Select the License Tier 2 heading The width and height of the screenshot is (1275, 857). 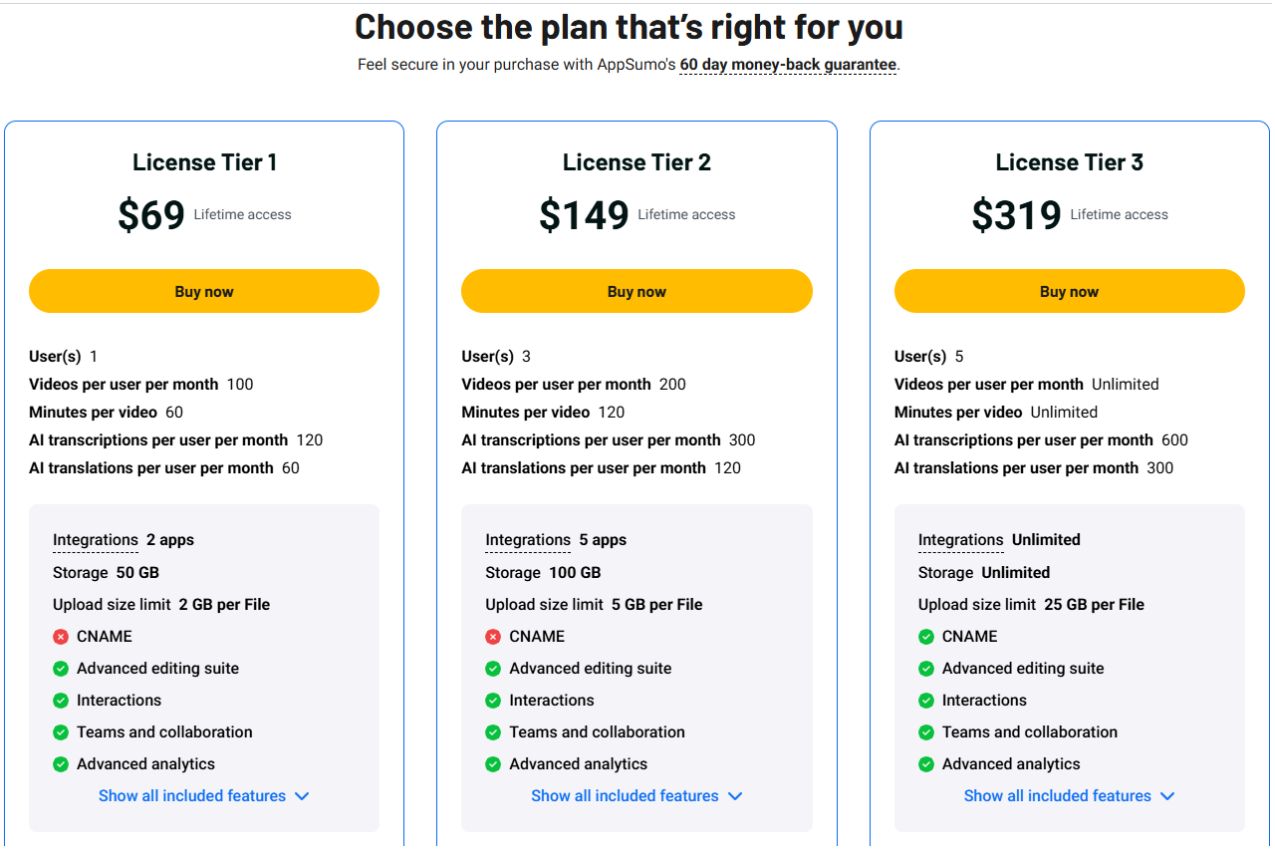636,162
